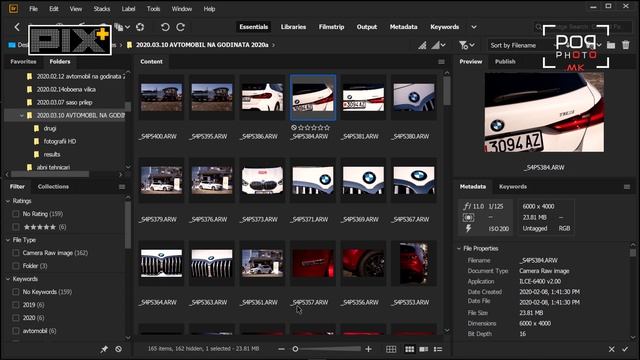The height and width of the screenshot is (360, 640).
Task: Create a new folder
Action: click(x=611, y=45)
